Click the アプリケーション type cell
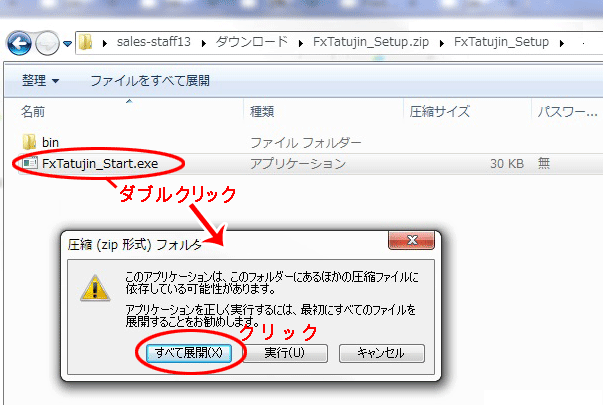The image size is (603, 405). (x=298, y=163)
